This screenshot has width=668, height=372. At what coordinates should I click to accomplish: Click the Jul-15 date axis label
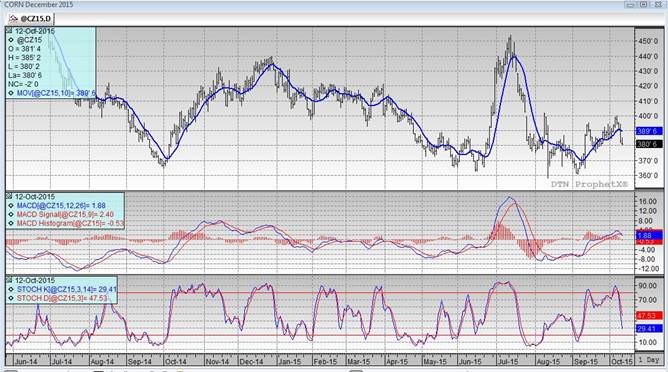(x=507, y=362)
